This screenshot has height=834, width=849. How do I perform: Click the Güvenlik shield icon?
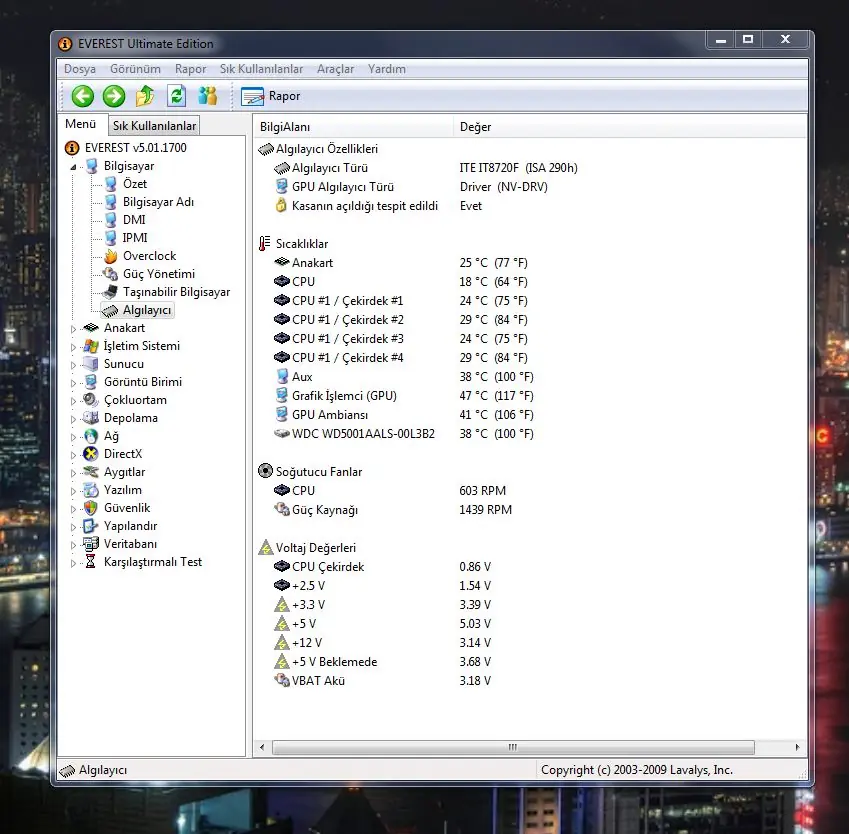coord(90,507)
